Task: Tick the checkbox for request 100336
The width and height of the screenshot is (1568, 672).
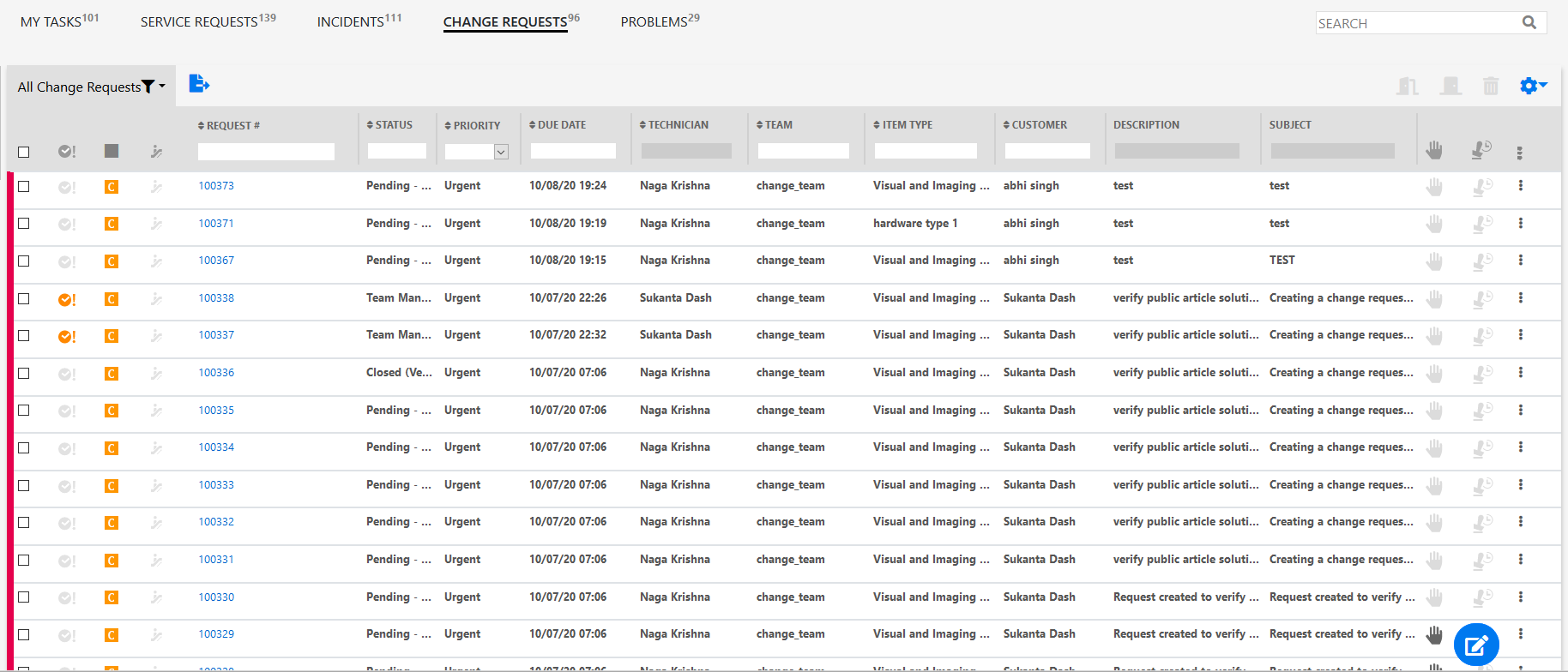Action: coord(24,373)
